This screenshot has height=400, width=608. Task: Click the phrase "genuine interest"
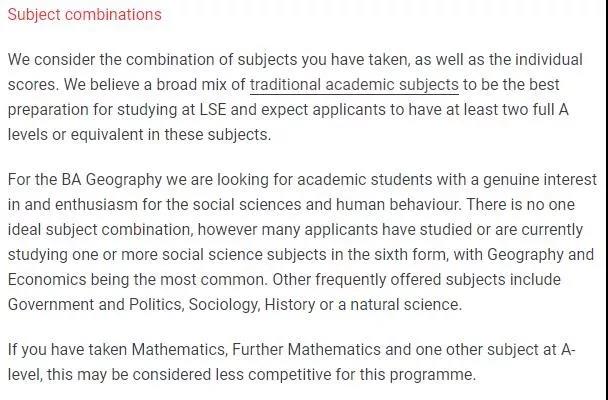540,180
